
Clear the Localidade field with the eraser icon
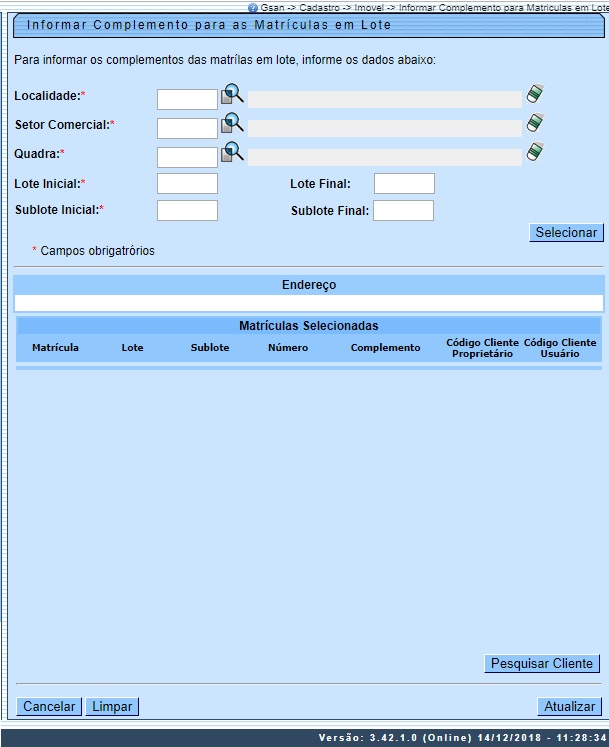pos(535,93)
